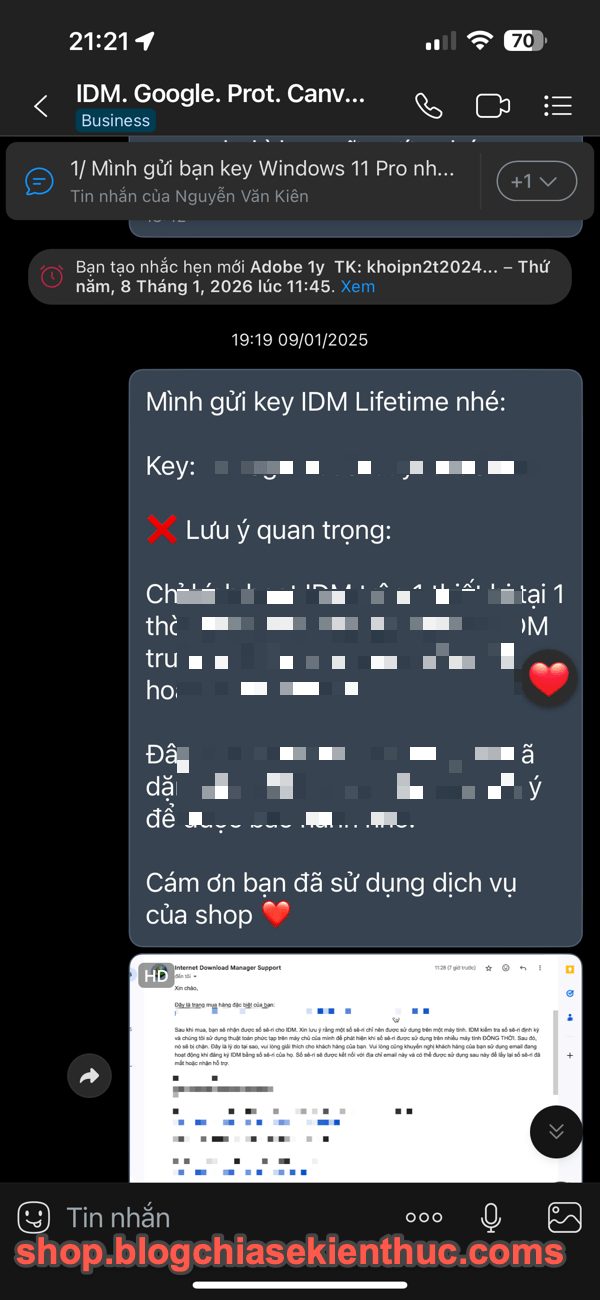The width and height of the screenshot is (600, 1300).
Task: Tap the HD badge on the image
Action: [x=157, y=975]
